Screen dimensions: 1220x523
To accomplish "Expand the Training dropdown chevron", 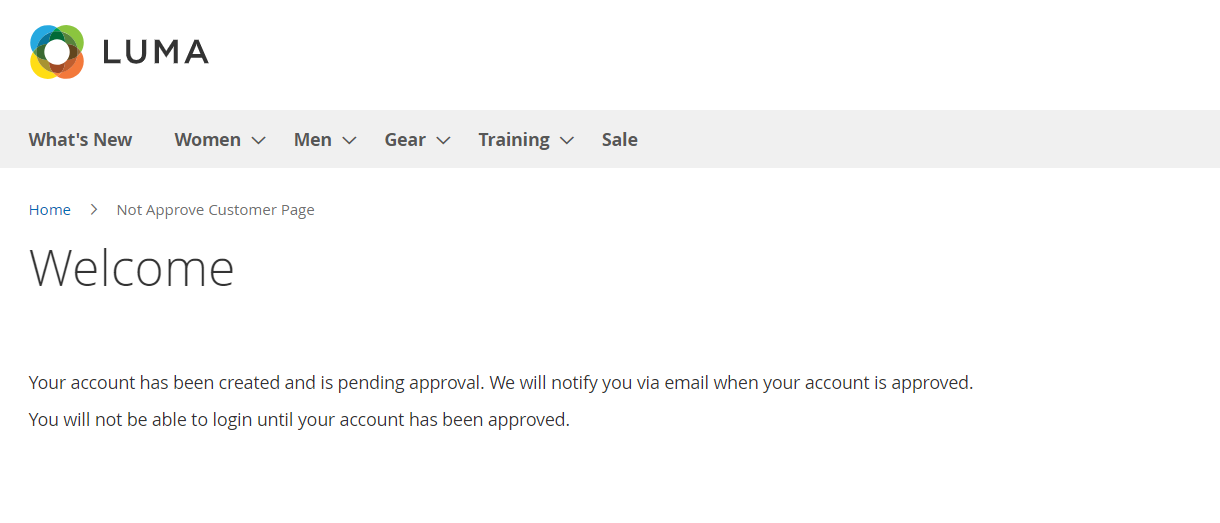I will [x=567, y=141].
